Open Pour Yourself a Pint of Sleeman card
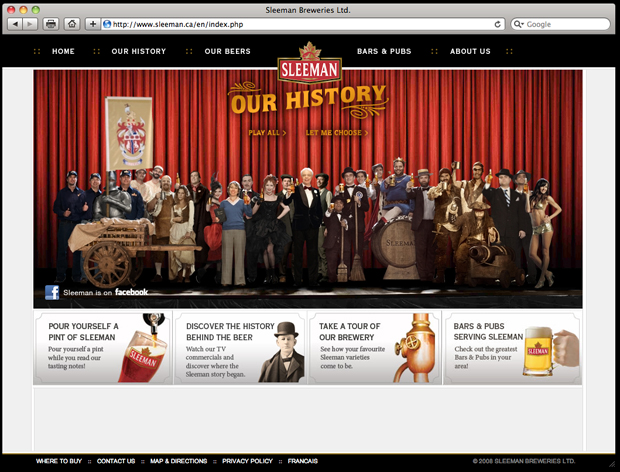 (x=103, y=348)
